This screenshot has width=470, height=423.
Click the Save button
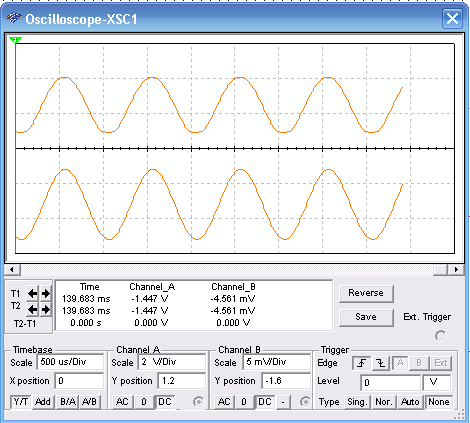[x=366, y=317]
